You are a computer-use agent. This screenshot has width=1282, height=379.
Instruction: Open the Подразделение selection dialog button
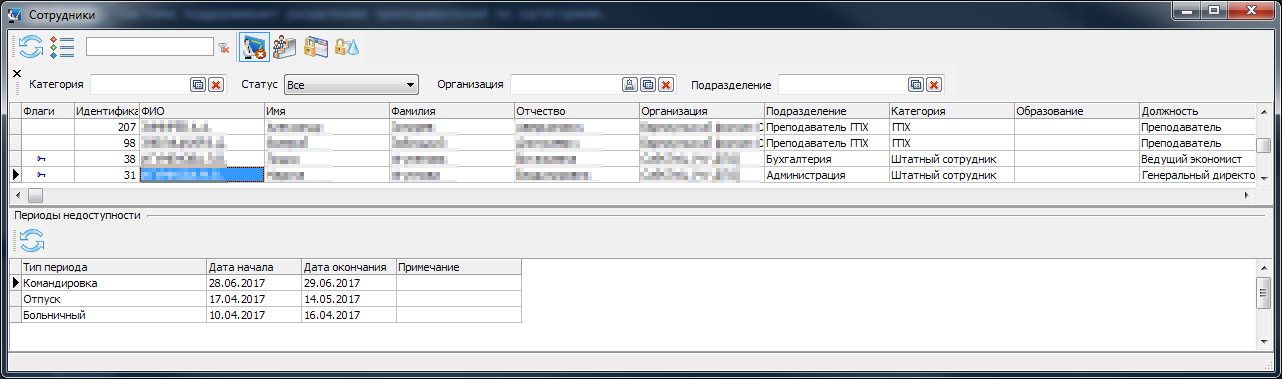pyautogui.click(x=916, y=85)
